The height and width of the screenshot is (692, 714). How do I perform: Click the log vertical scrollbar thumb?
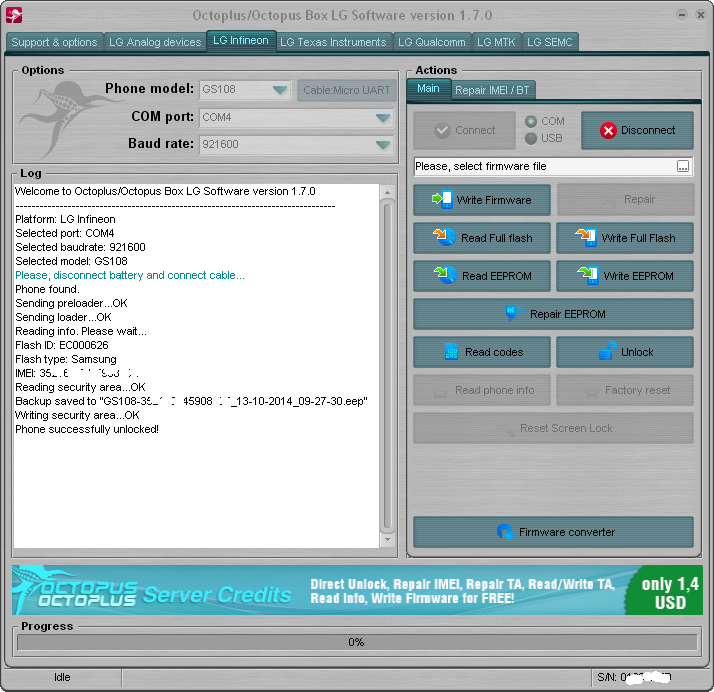[x=387, y=367]
